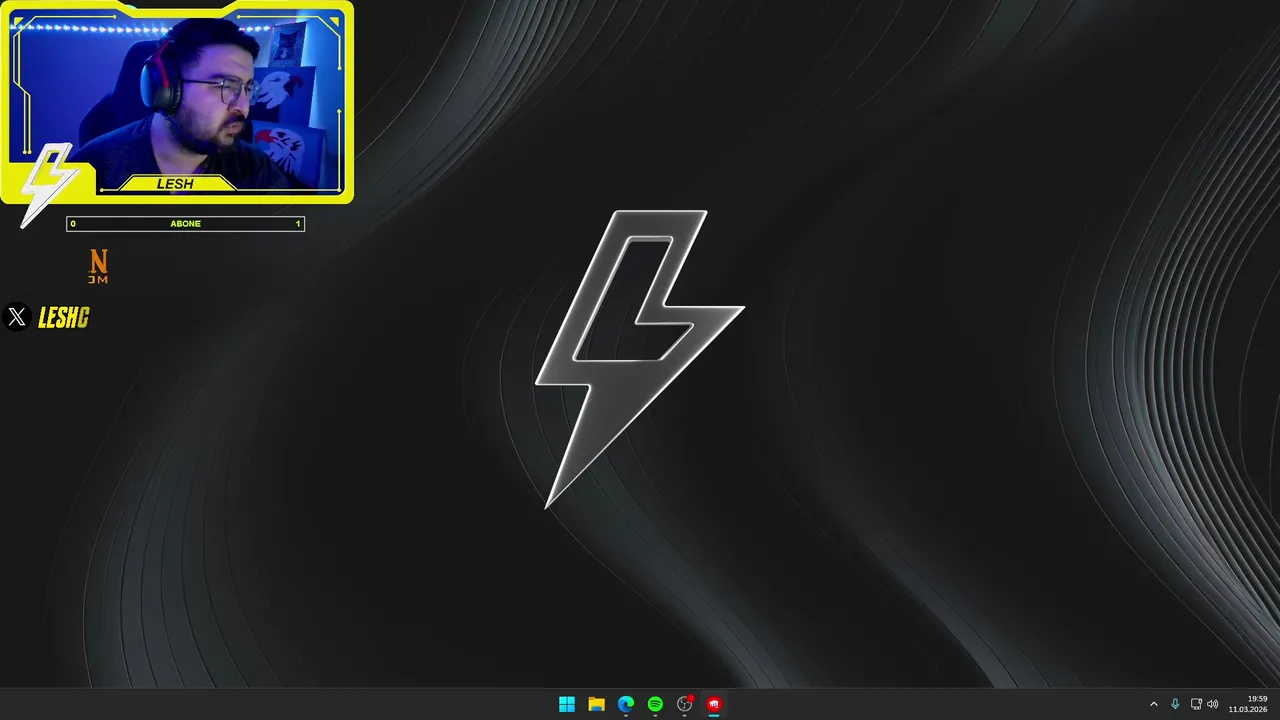This screenshot has width=1280, height=720.
Task: Launch Microsoft Edge from the taskbar
Action: tap(626, 704)
